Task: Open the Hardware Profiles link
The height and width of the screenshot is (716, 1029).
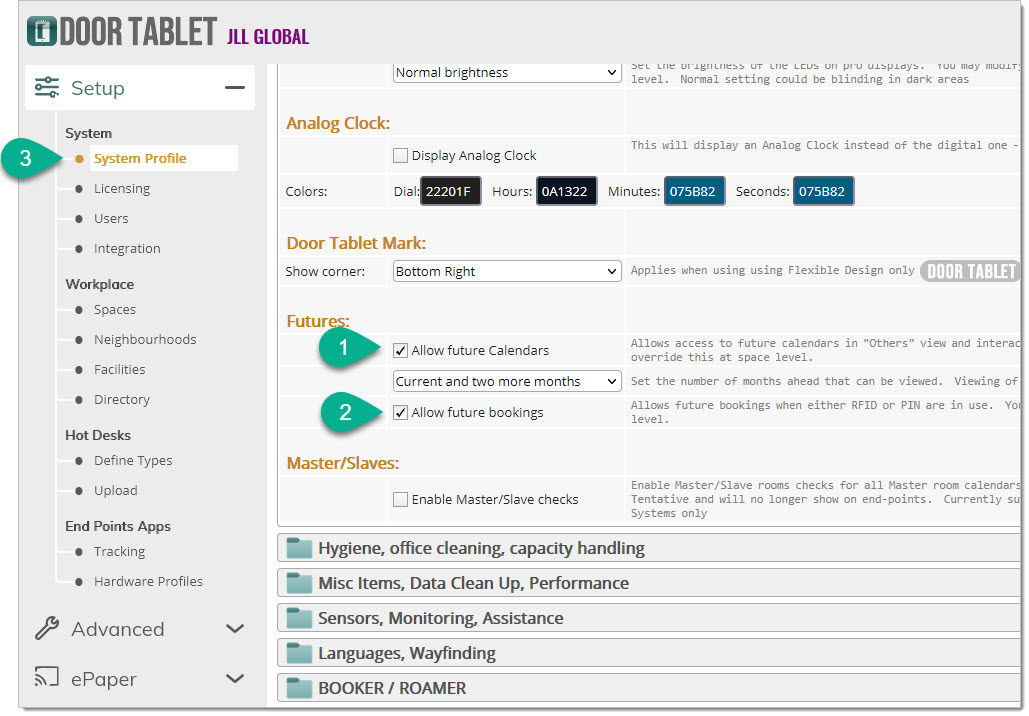Action: [x=148, y=582]
